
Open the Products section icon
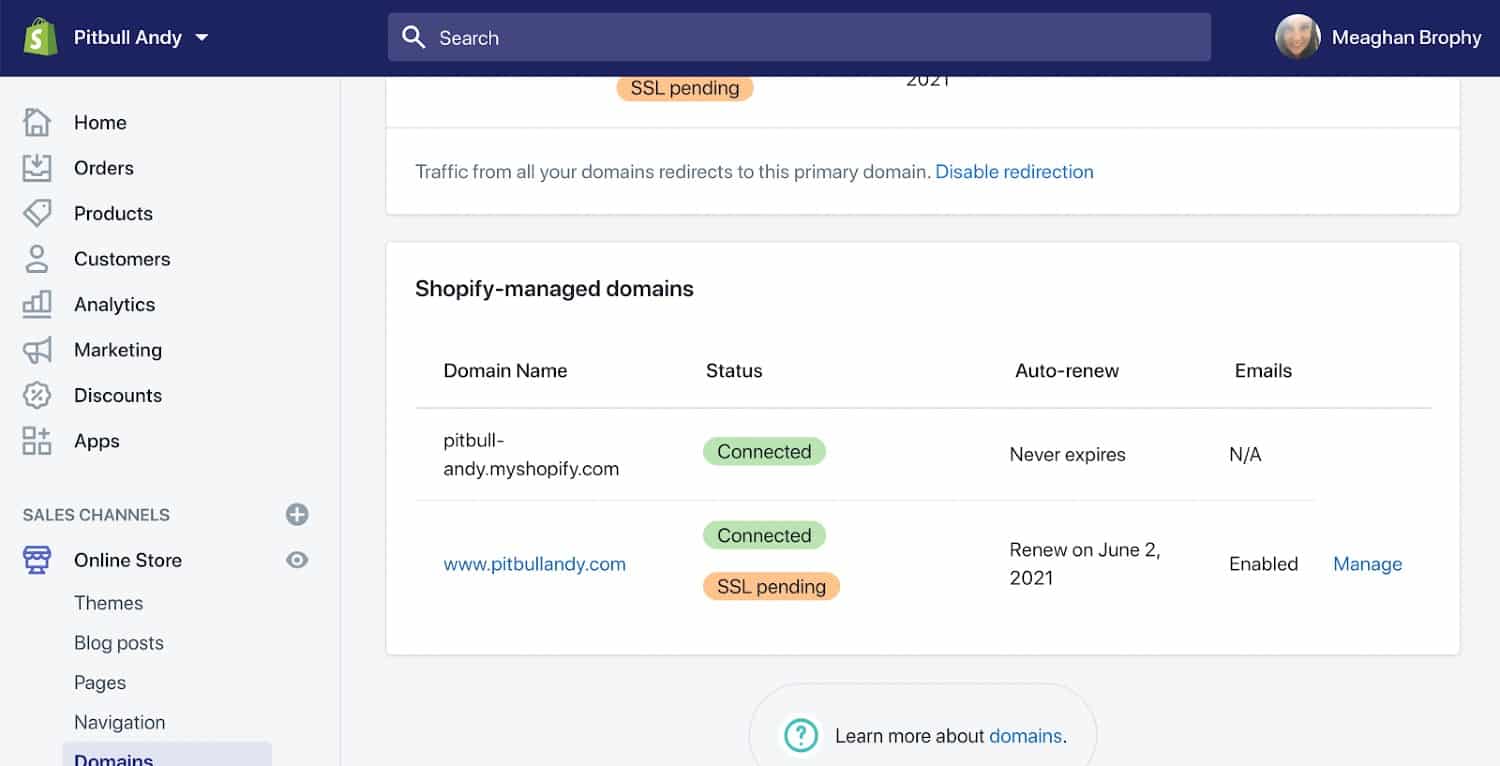tap(37, 213)
